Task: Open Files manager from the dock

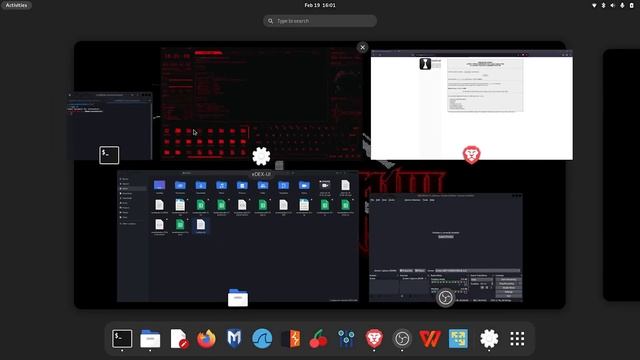Action: click(150, 339)
